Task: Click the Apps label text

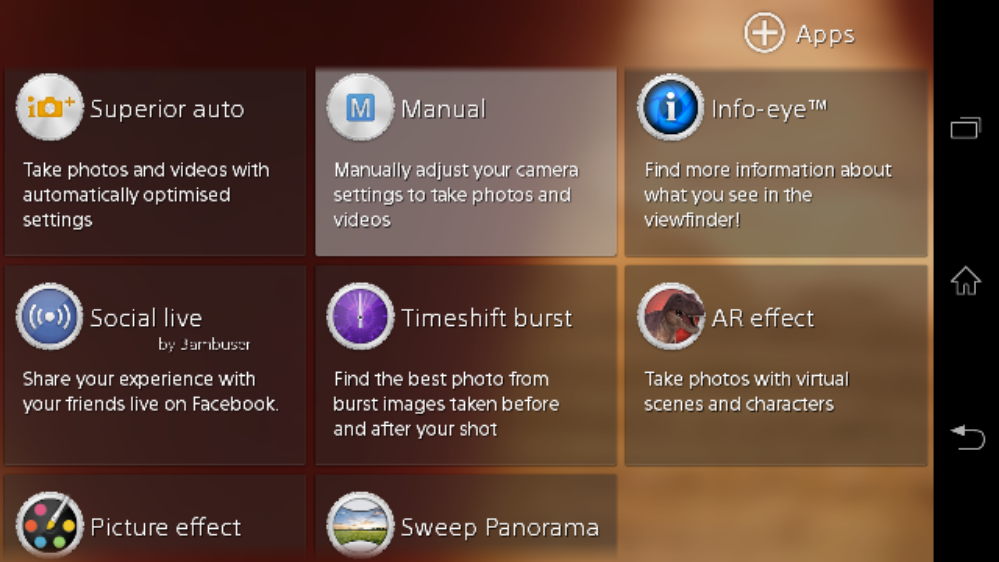Action: click(825, 34)
